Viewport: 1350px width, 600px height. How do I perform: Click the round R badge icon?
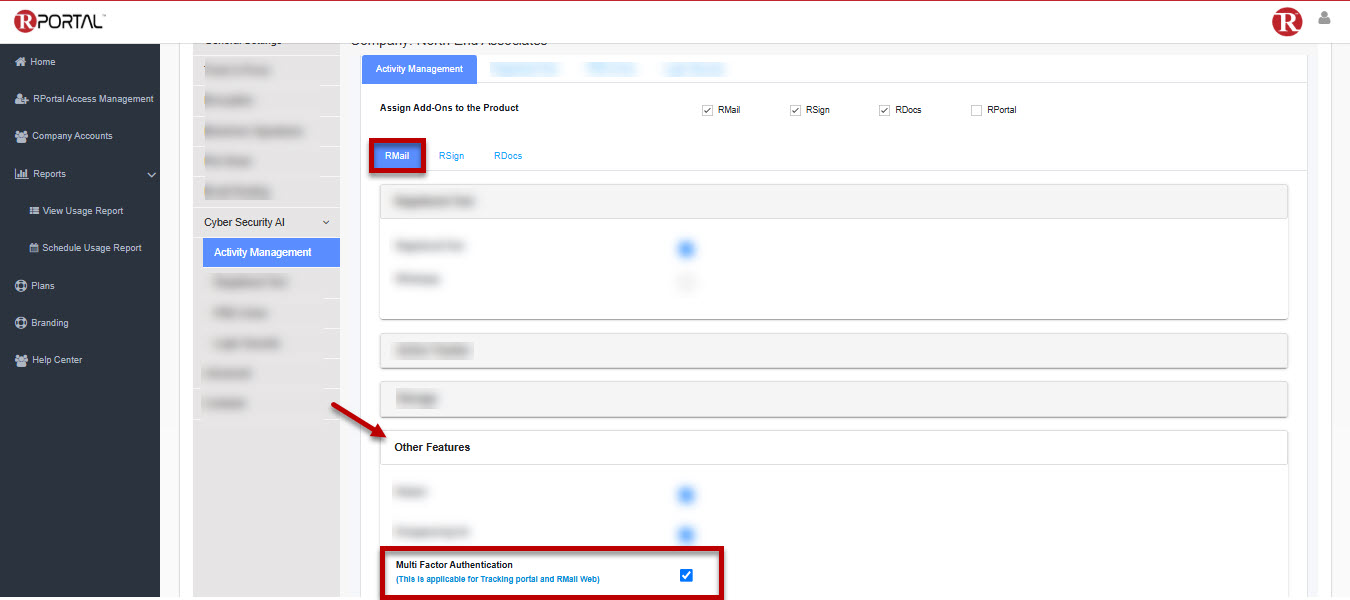pyautogui.click(x=1287, y=22)
